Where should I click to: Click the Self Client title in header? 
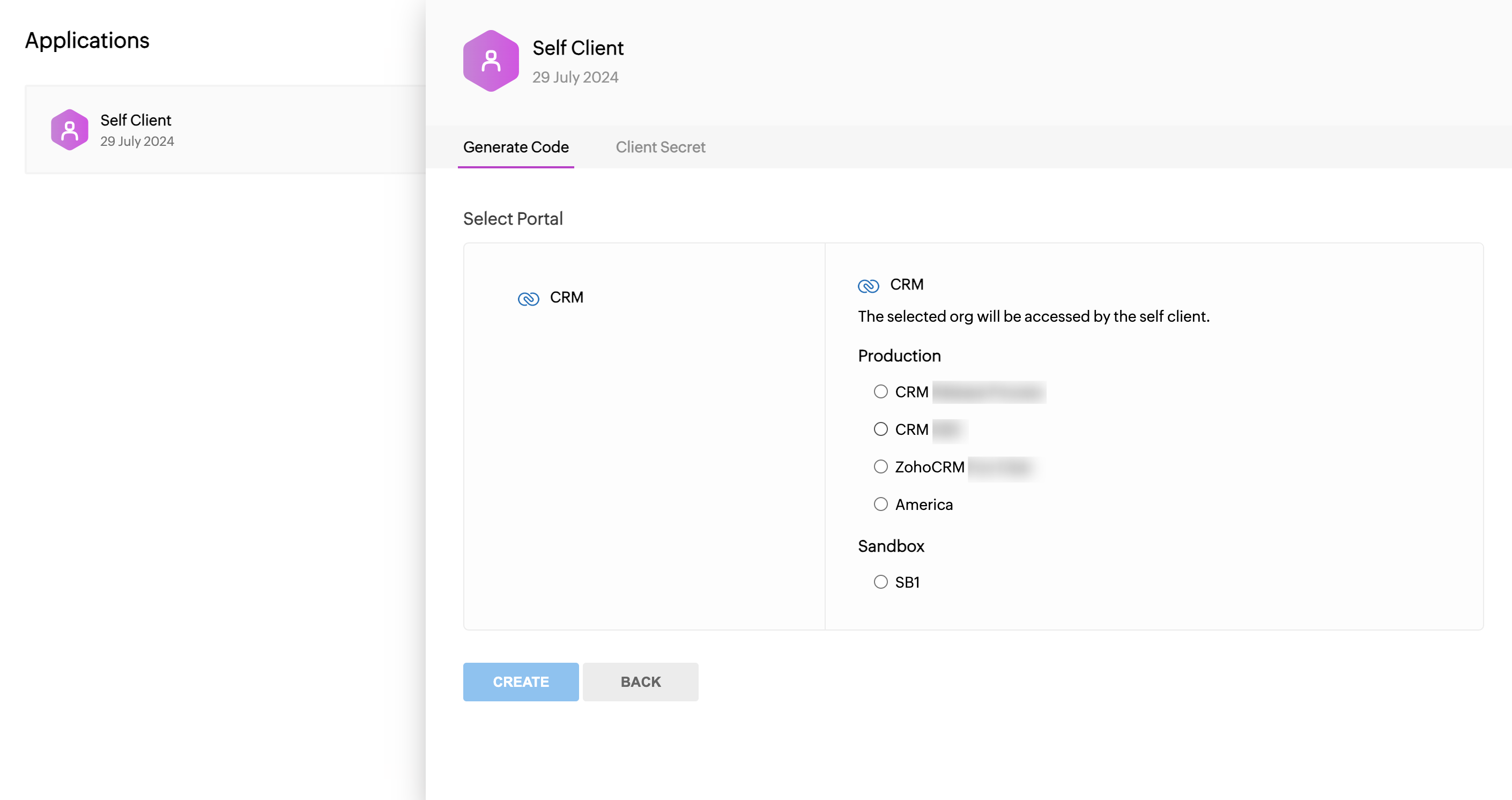pos(577,48)
